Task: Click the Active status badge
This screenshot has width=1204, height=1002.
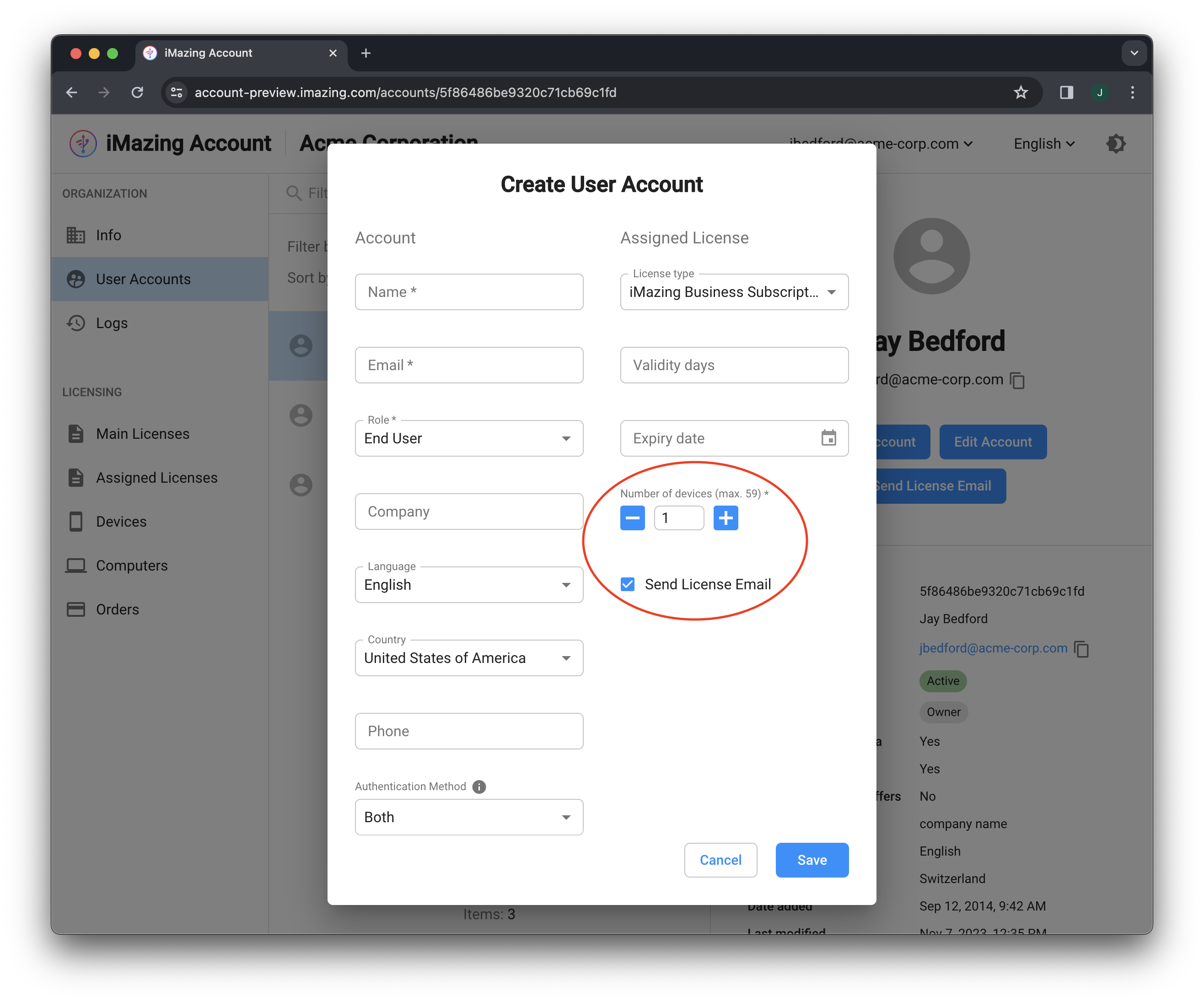Action: (943, 681)
